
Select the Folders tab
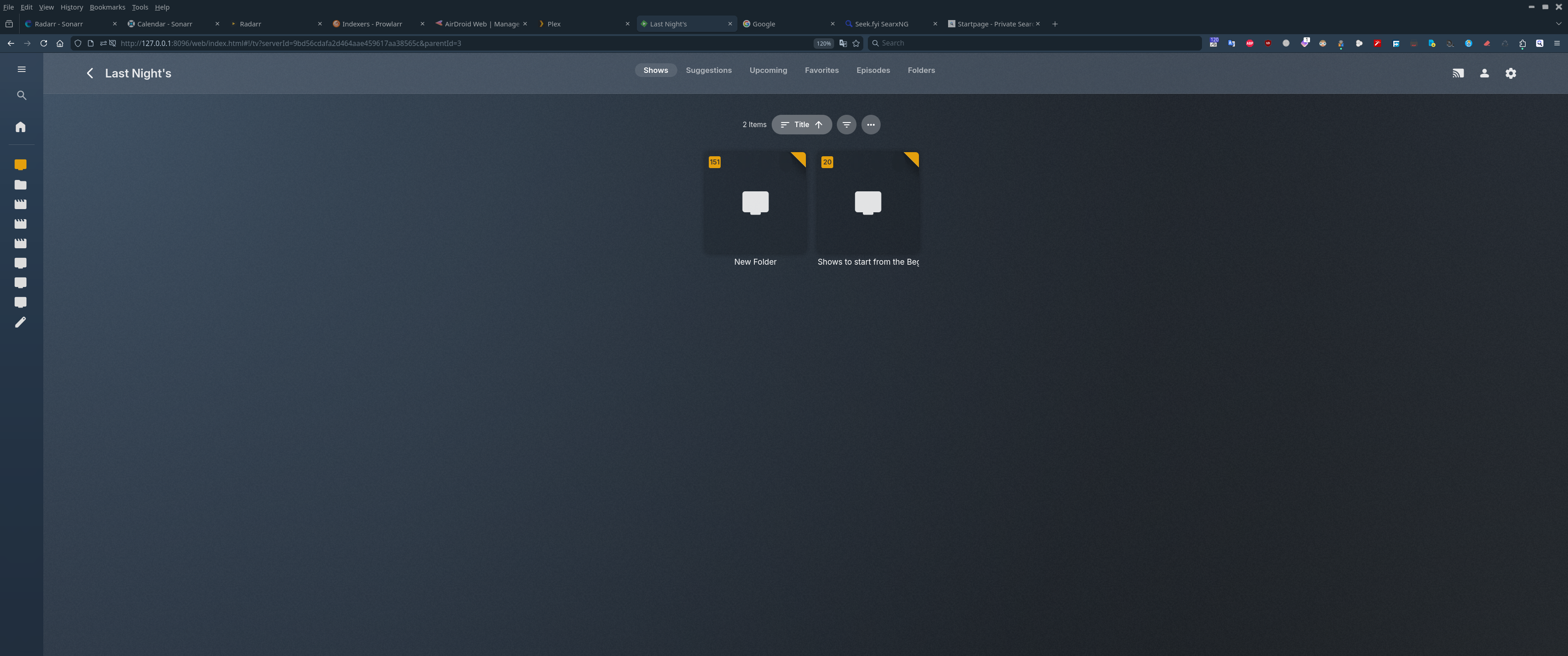pyautogui.click(x=921, y=71)
